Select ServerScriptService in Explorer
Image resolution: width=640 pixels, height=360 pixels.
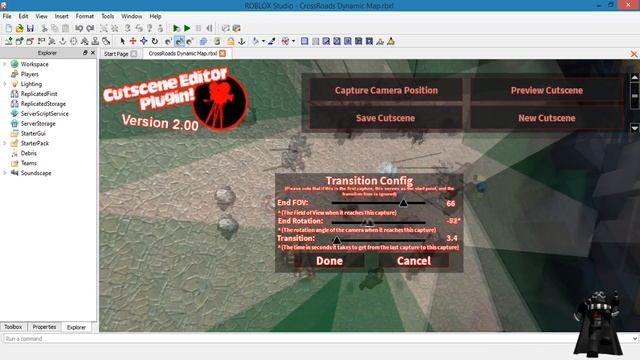(x=44, y=113)
